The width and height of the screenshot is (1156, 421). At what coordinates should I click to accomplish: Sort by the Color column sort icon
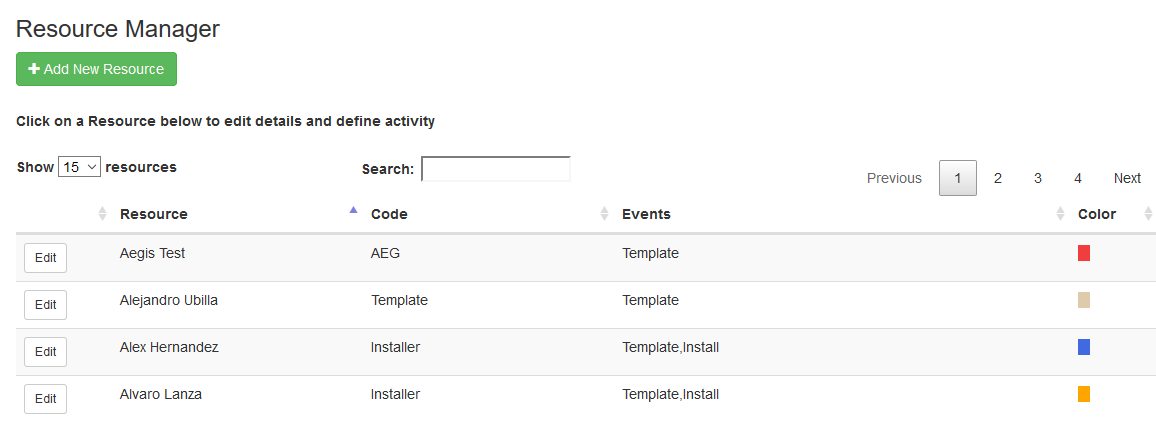pyautogui.click(x=1148, y=214)
